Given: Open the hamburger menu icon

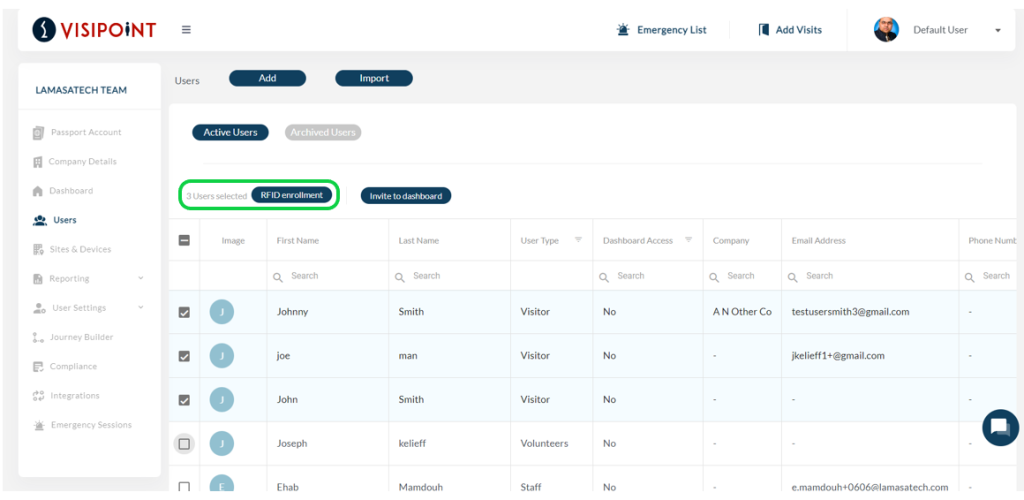Looking at the screenshot, I should pyautogui.click(x=186, y=29).
